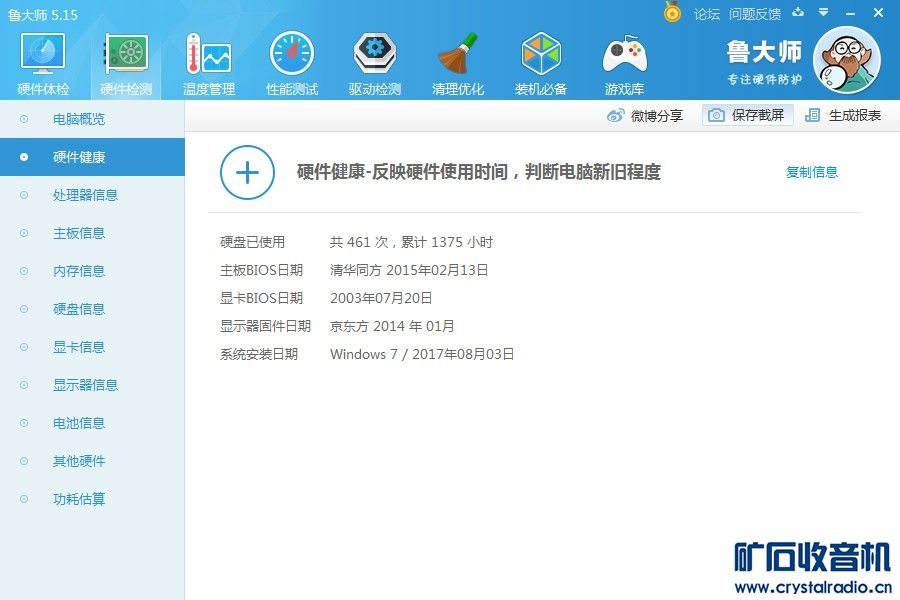This screenshot has width=900, height=600.
Task: Open the 问题反馈 feedback link
Action: tap(755, 14)
